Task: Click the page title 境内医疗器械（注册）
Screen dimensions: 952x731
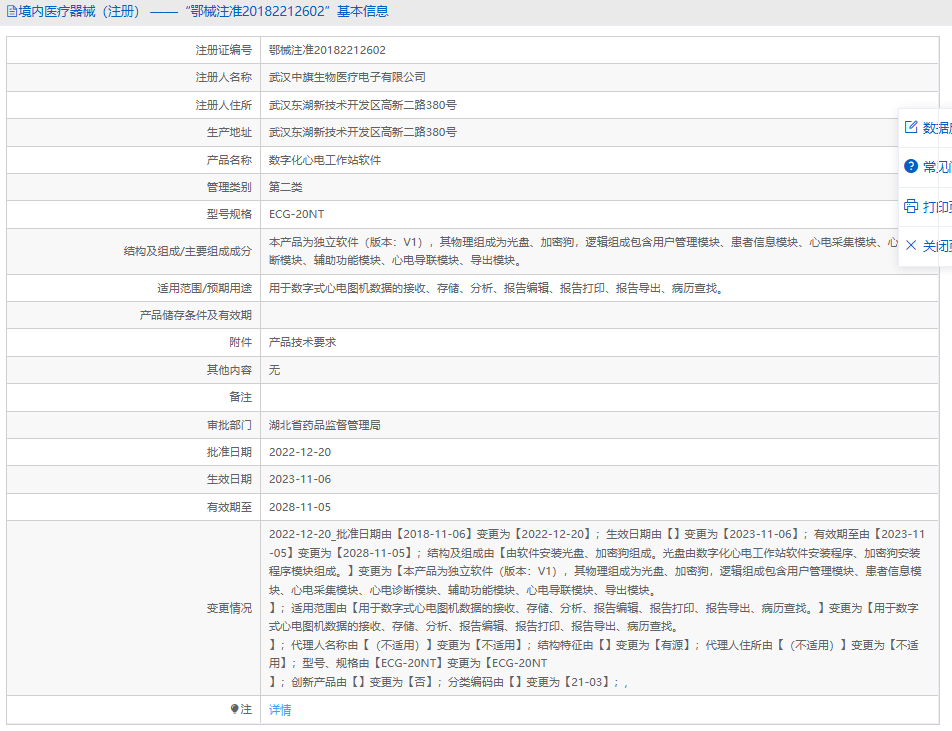Action: (x=79, y=12)
